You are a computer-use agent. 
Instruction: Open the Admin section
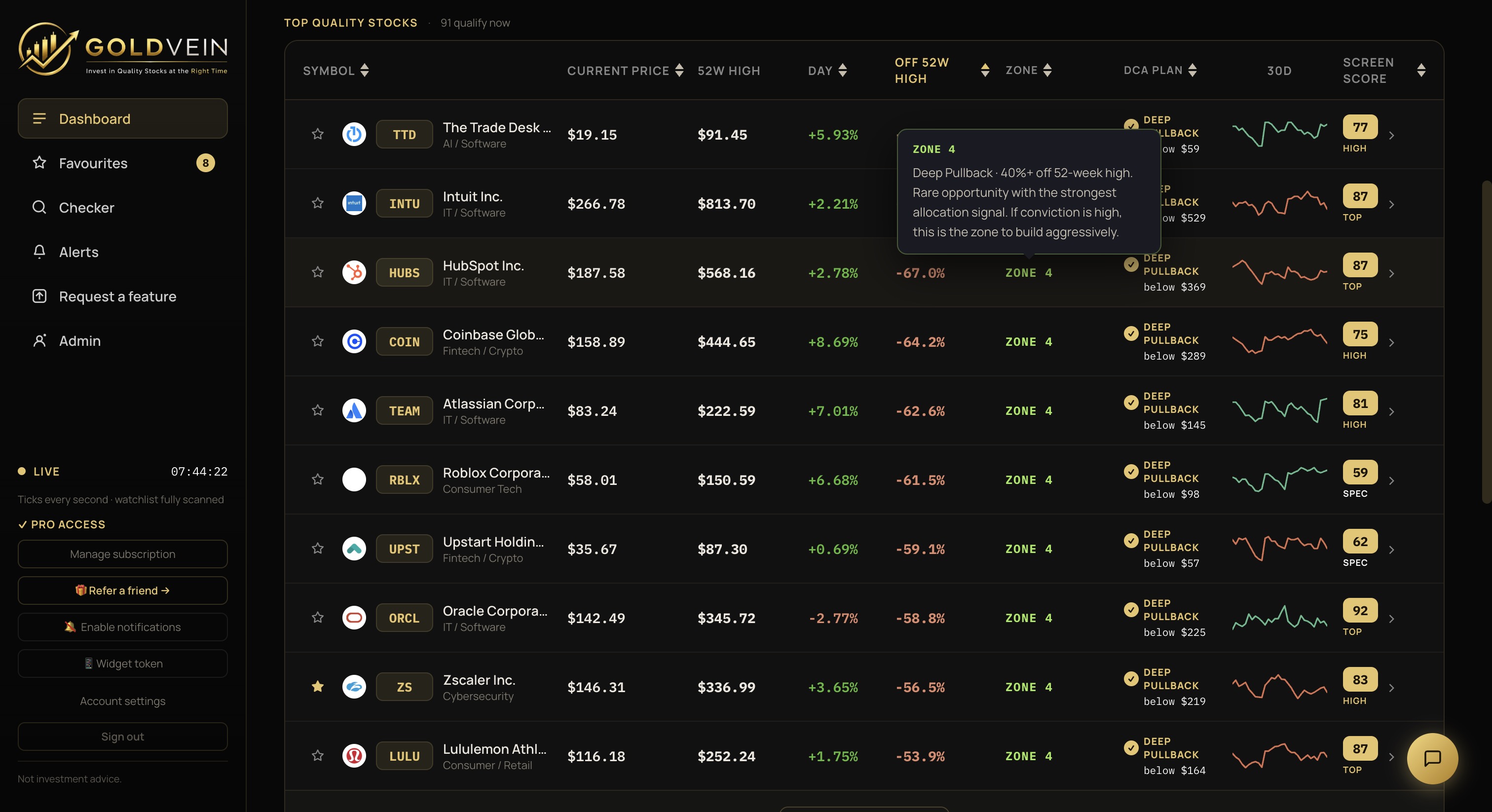(x=122, y=340)
